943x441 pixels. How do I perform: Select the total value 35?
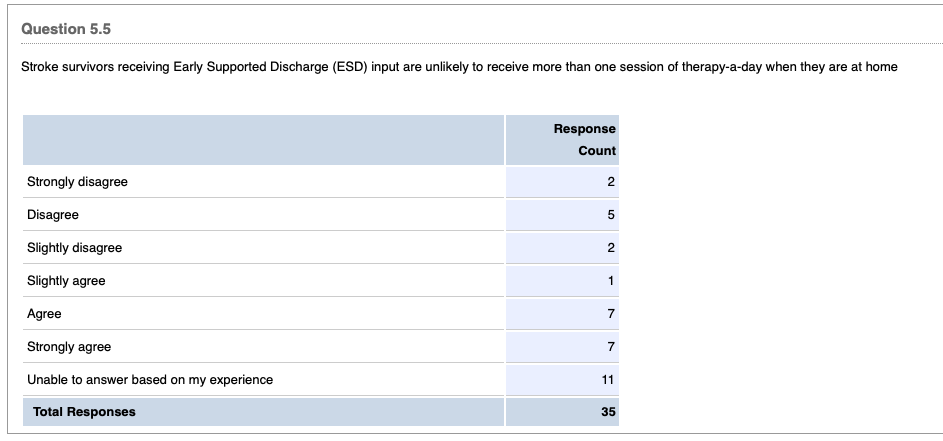tap(607, 412)
